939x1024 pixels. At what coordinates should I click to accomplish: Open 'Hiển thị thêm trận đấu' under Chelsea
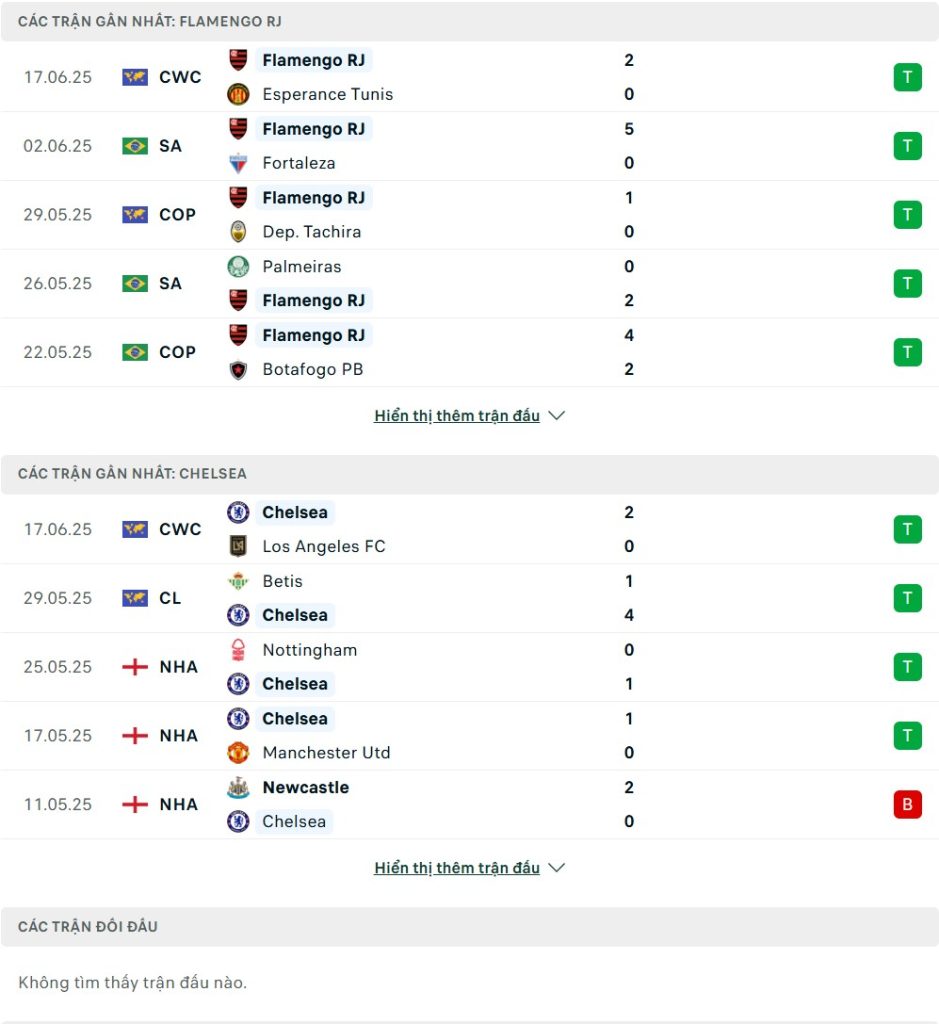[456, 868]
